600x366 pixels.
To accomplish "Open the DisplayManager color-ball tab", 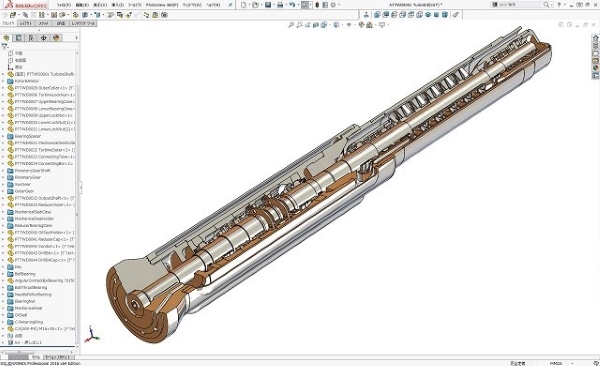I will pos(56,38).
